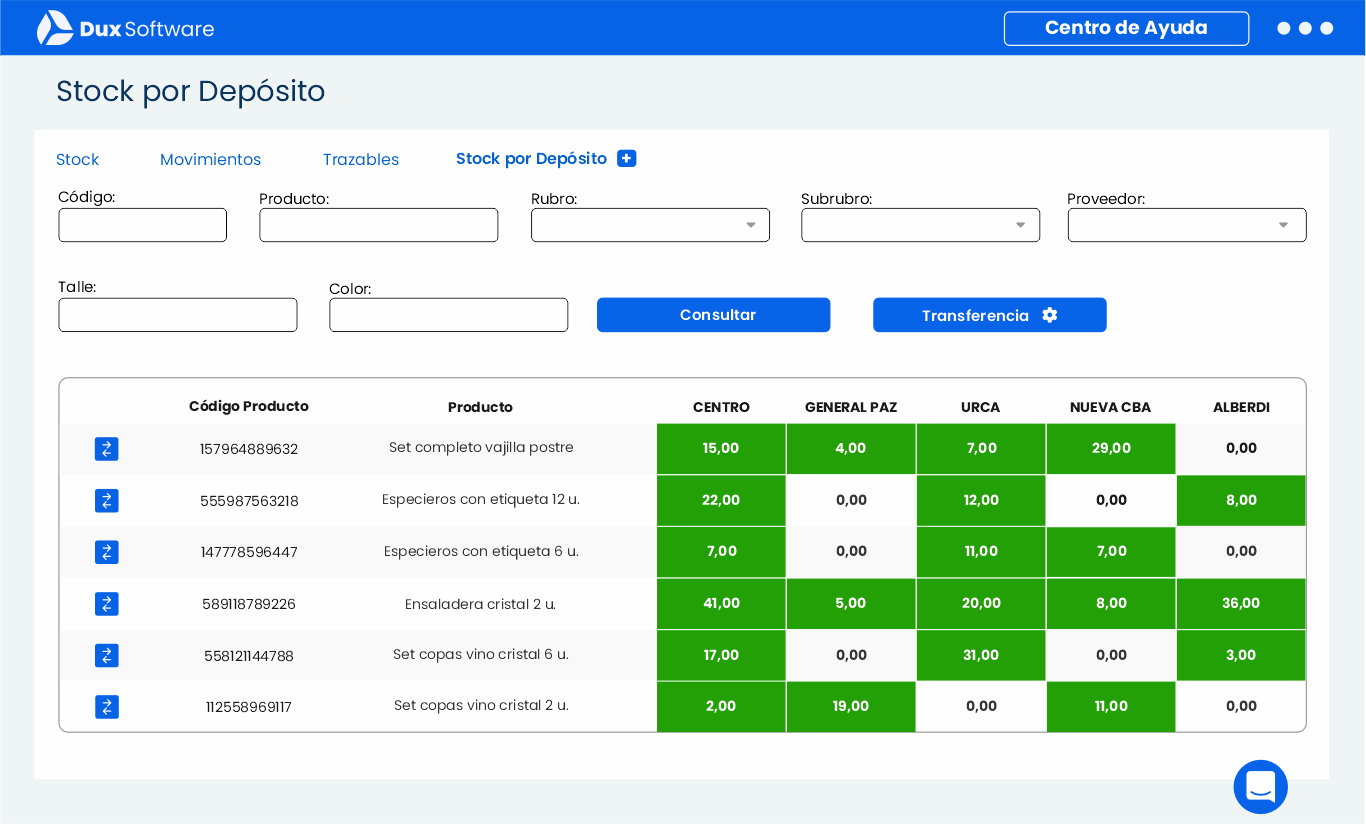
Task: Click the transfer icon for Set completo vajilla postre
Action: [107, 449]
